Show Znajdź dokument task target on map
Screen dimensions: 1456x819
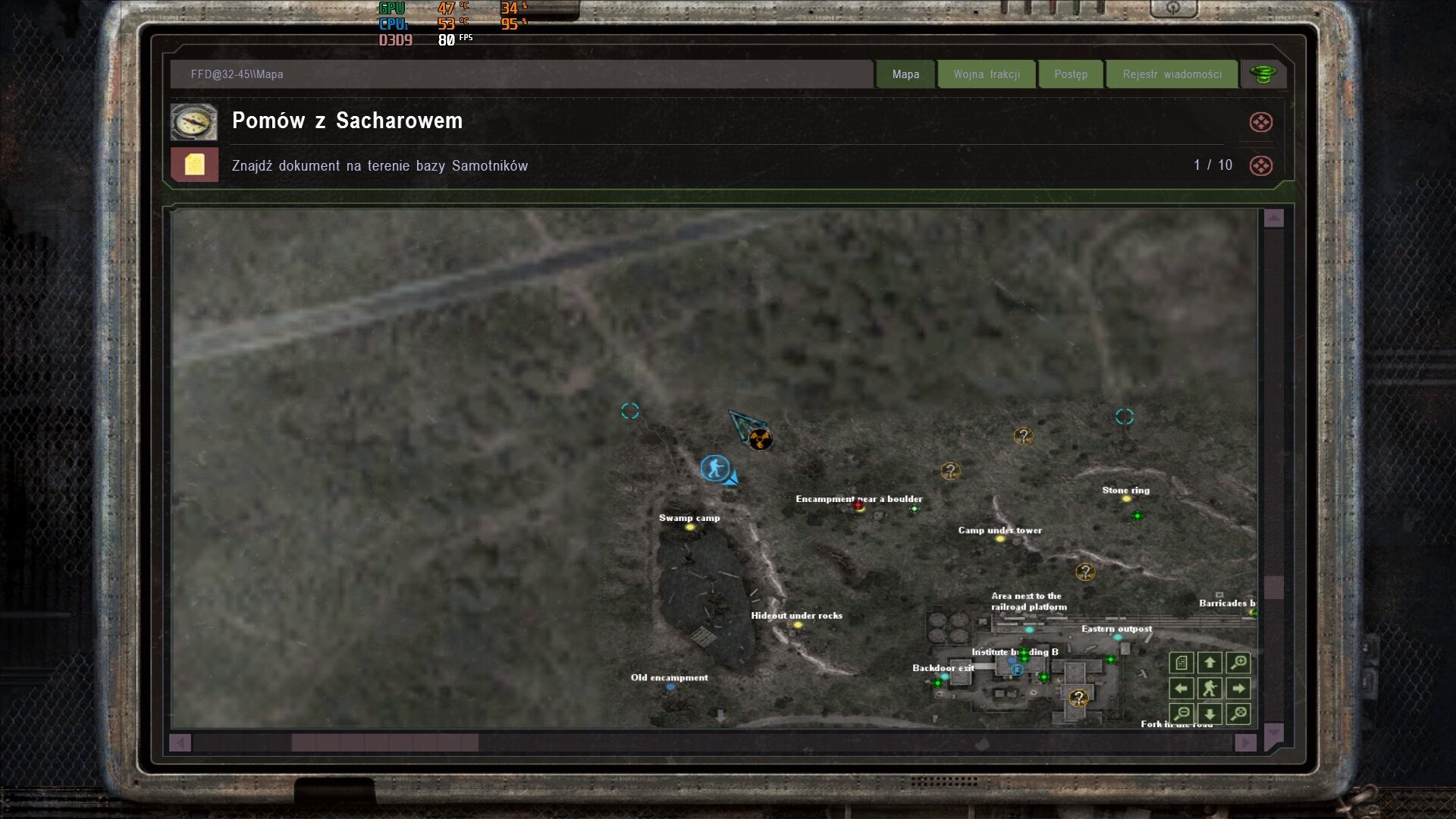[x=1260, y=165]
